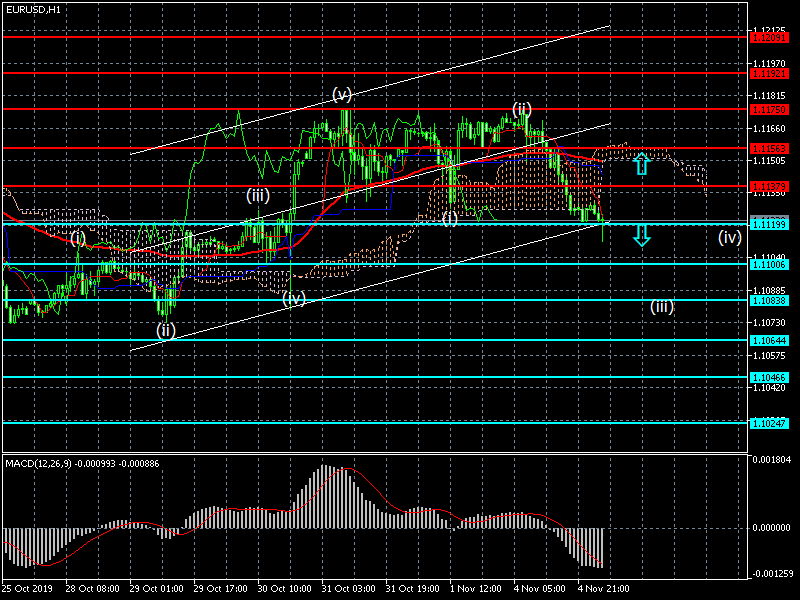Select the (iv) wave label at the 30 Oct low

click(x=293, y=298)
